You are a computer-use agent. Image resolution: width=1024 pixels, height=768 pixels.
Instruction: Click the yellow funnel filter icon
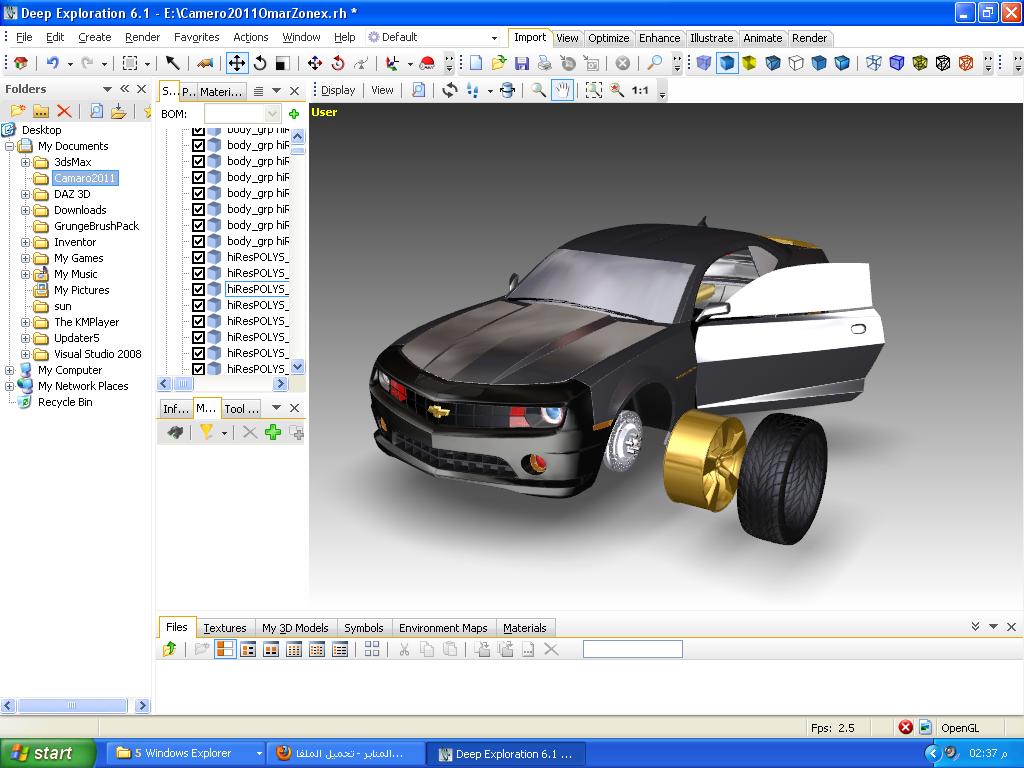click(206, 432)
